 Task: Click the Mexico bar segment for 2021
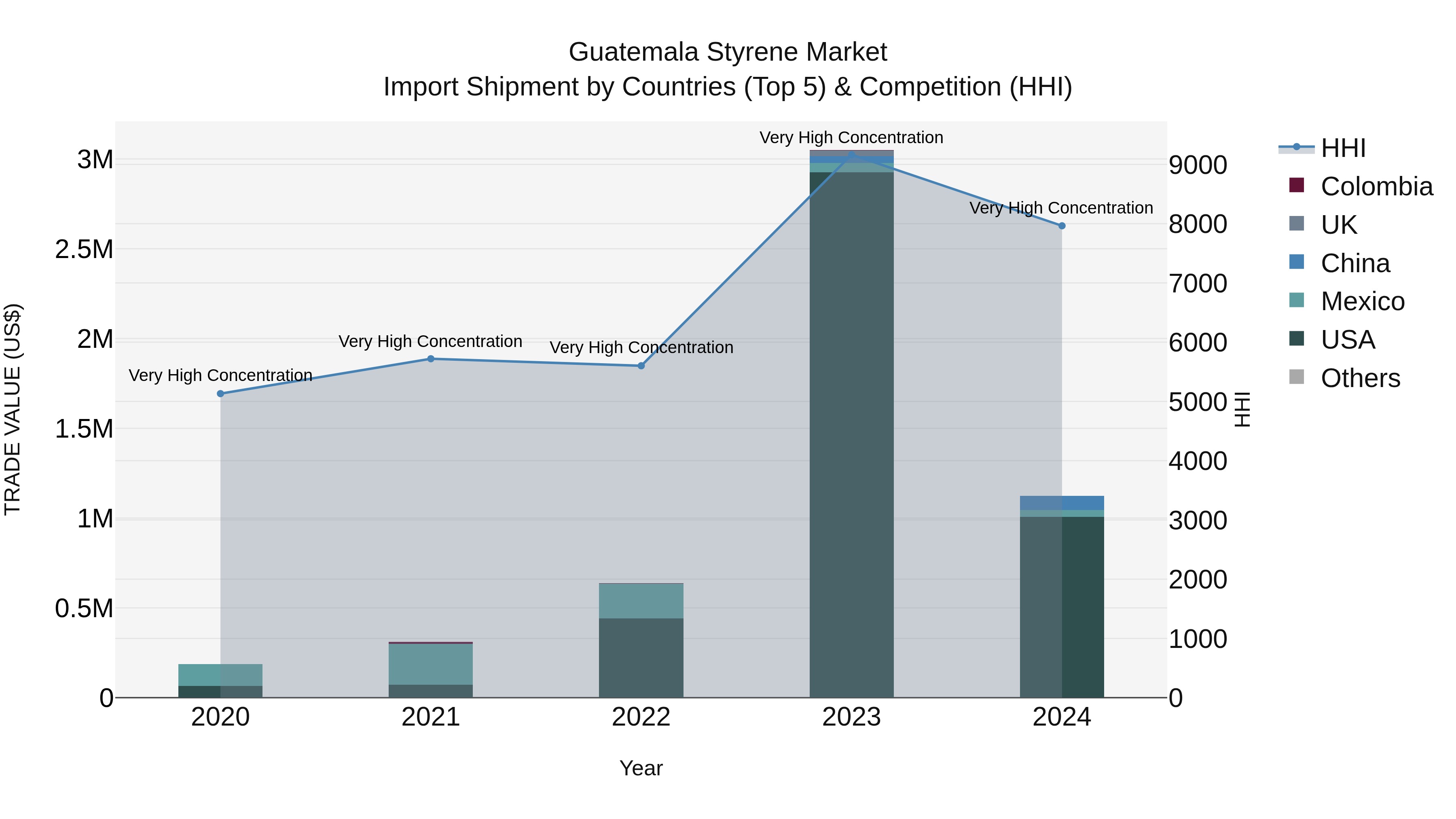[x=431, y=664]
